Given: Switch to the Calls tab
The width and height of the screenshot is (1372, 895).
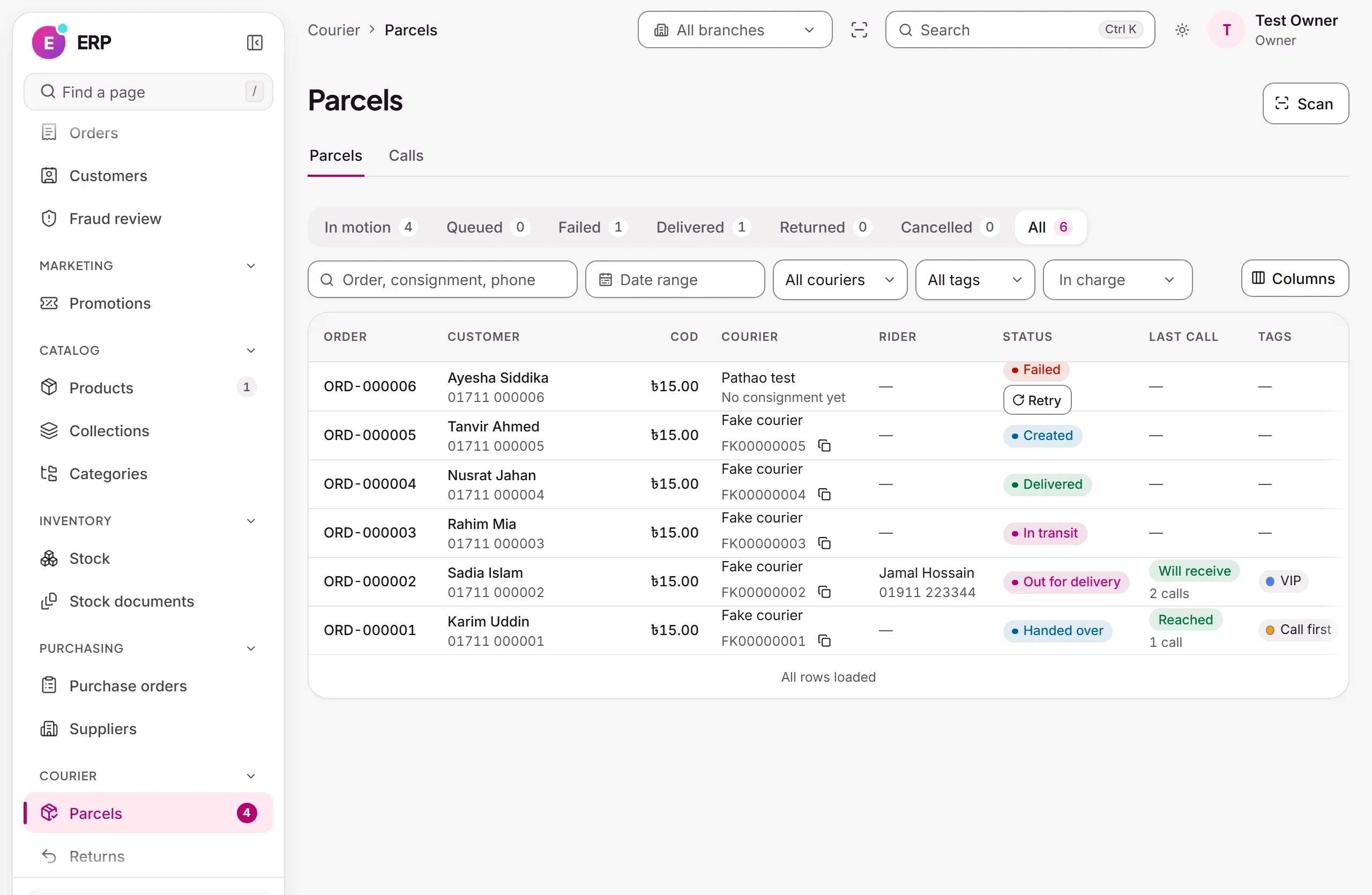Looking at the screenshot, I should click(x=405, y=155).
